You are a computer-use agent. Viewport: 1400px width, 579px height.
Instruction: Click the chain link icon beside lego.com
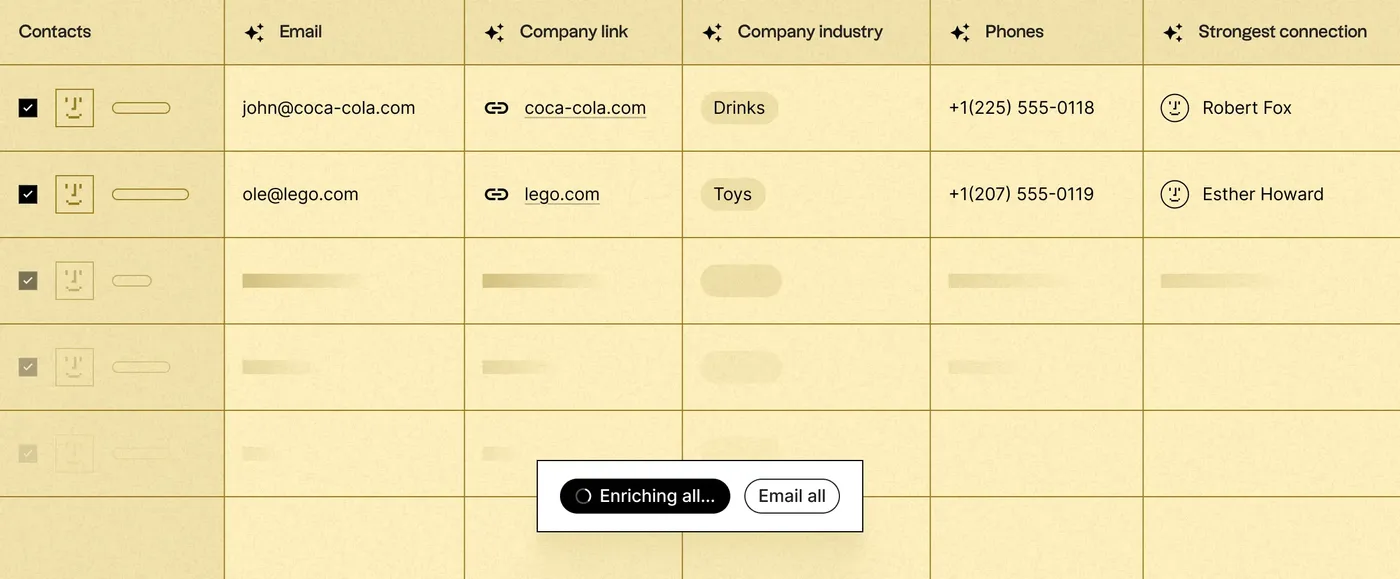(496, 194)
